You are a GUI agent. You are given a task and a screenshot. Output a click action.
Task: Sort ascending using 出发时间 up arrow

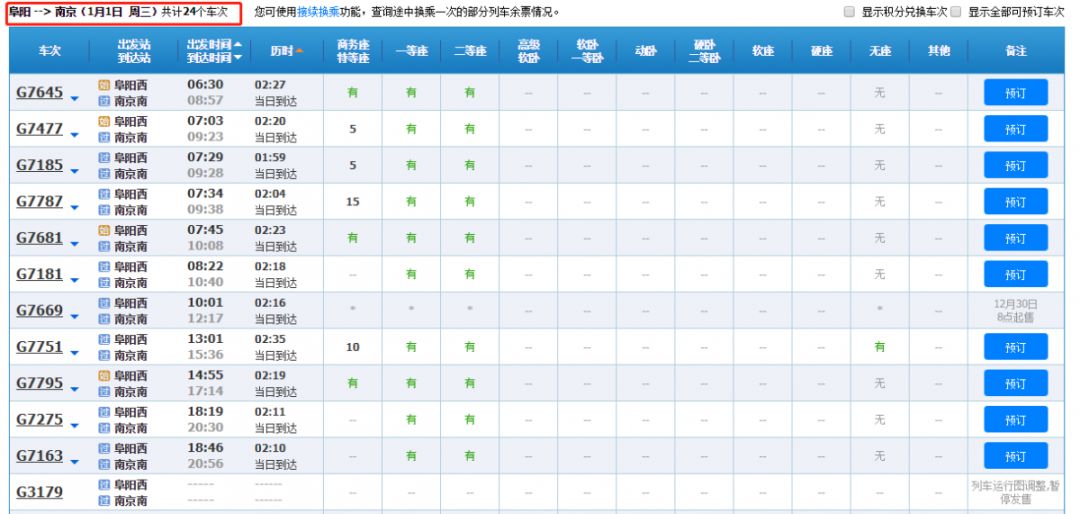(238, 43)
